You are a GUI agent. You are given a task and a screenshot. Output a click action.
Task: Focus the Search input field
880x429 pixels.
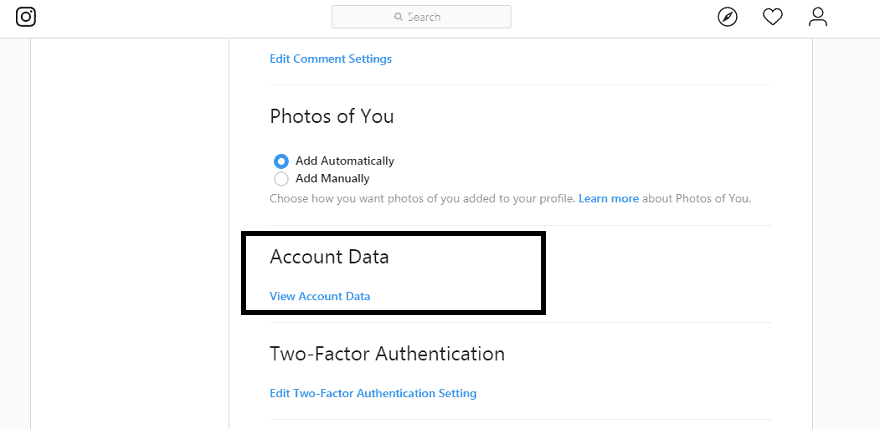pos(440,17)
